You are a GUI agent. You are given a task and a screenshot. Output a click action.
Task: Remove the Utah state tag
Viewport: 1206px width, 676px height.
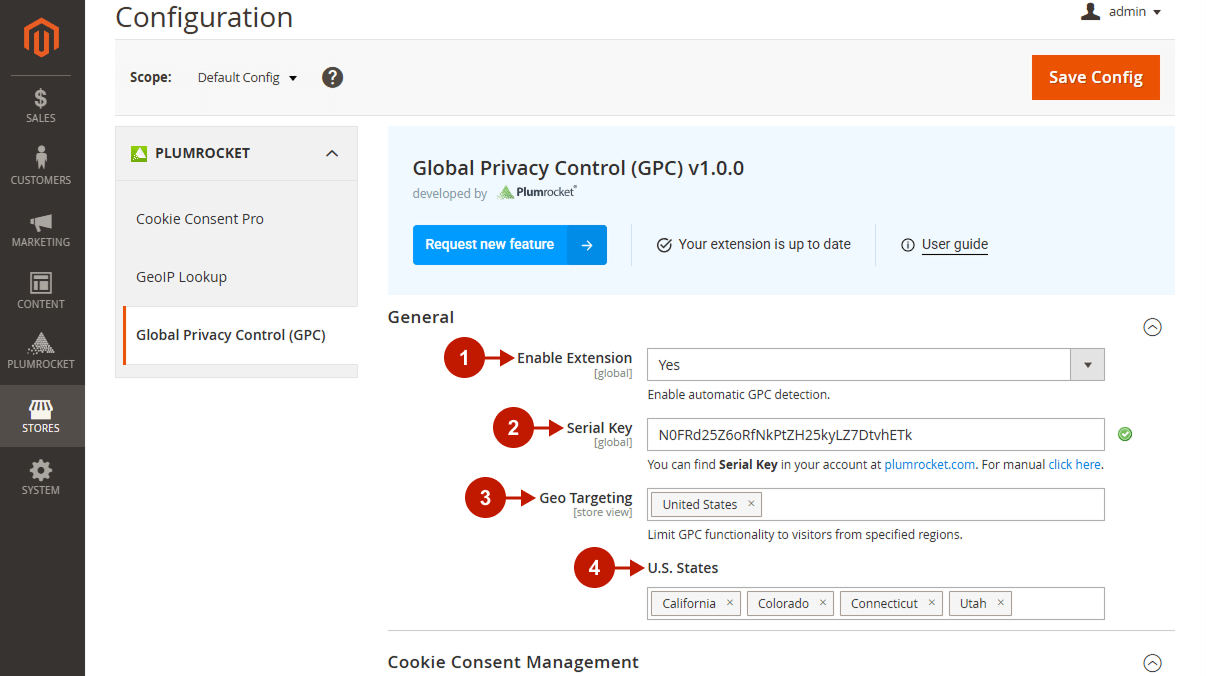tap(1000, 603)
